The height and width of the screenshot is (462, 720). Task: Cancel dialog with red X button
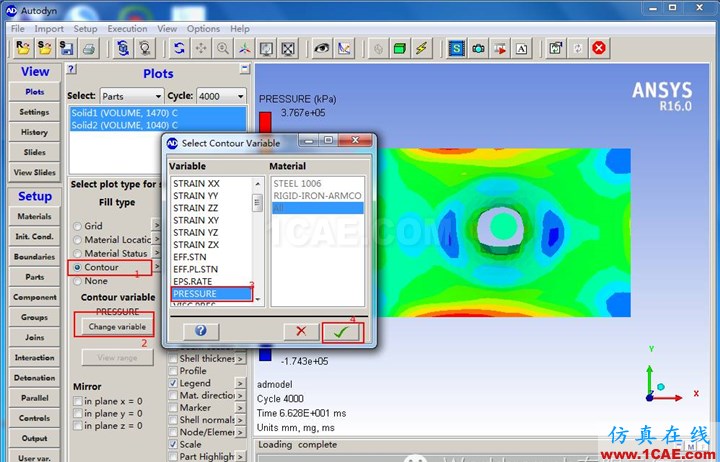pos(301,331)
